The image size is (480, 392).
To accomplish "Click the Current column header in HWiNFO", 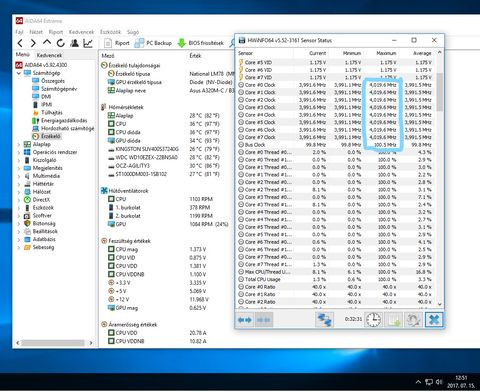I will pyautogui.click(x=317, y=53).
